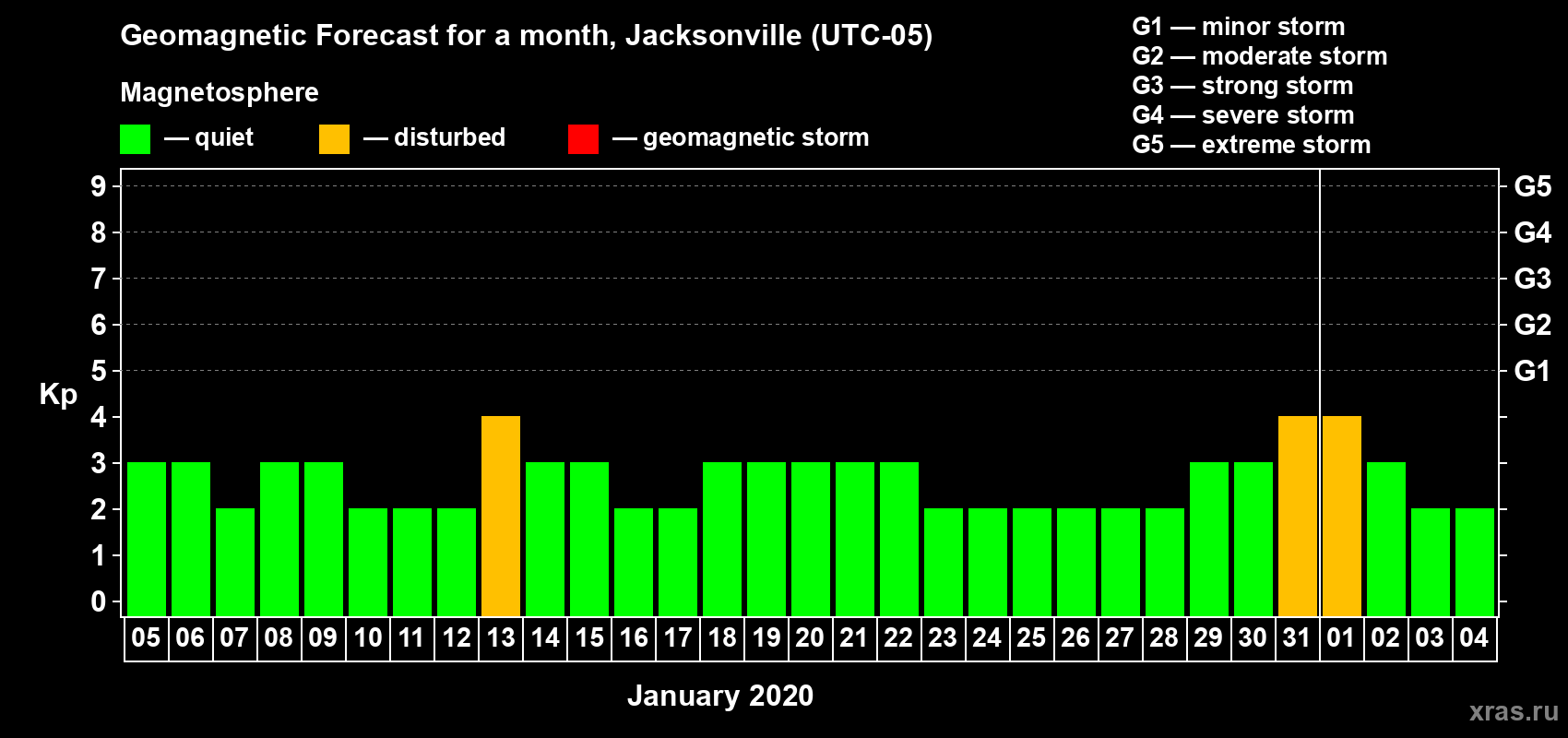Viewport: 1568px width, 738px height.
Task: Click date label 09 on the axis
Action: pos(323,637)
